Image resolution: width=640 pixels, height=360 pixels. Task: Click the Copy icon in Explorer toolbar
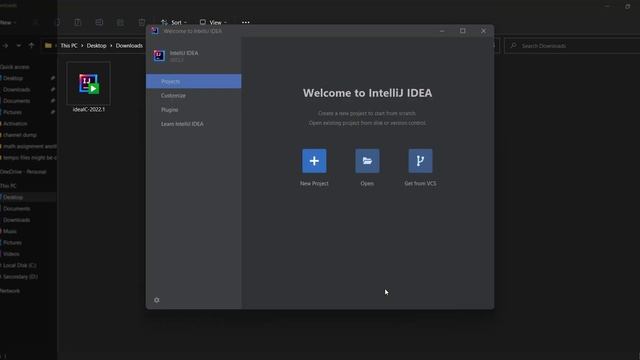pyautogui.click(x=57, y=22)
